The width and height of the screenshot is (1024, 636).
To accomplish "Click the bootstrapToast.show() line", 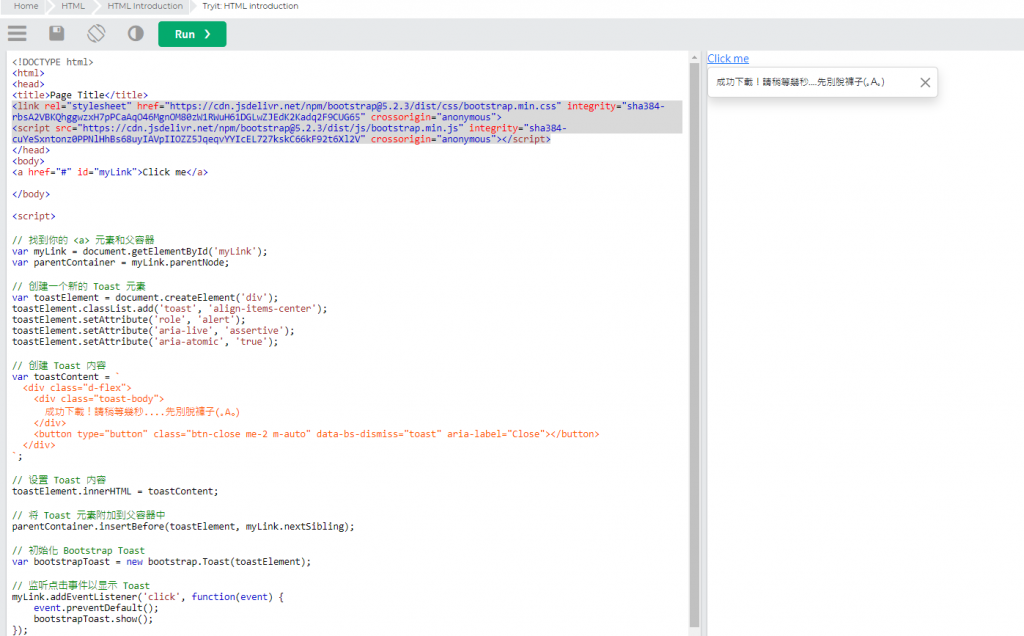I will [x=93, y=620].
